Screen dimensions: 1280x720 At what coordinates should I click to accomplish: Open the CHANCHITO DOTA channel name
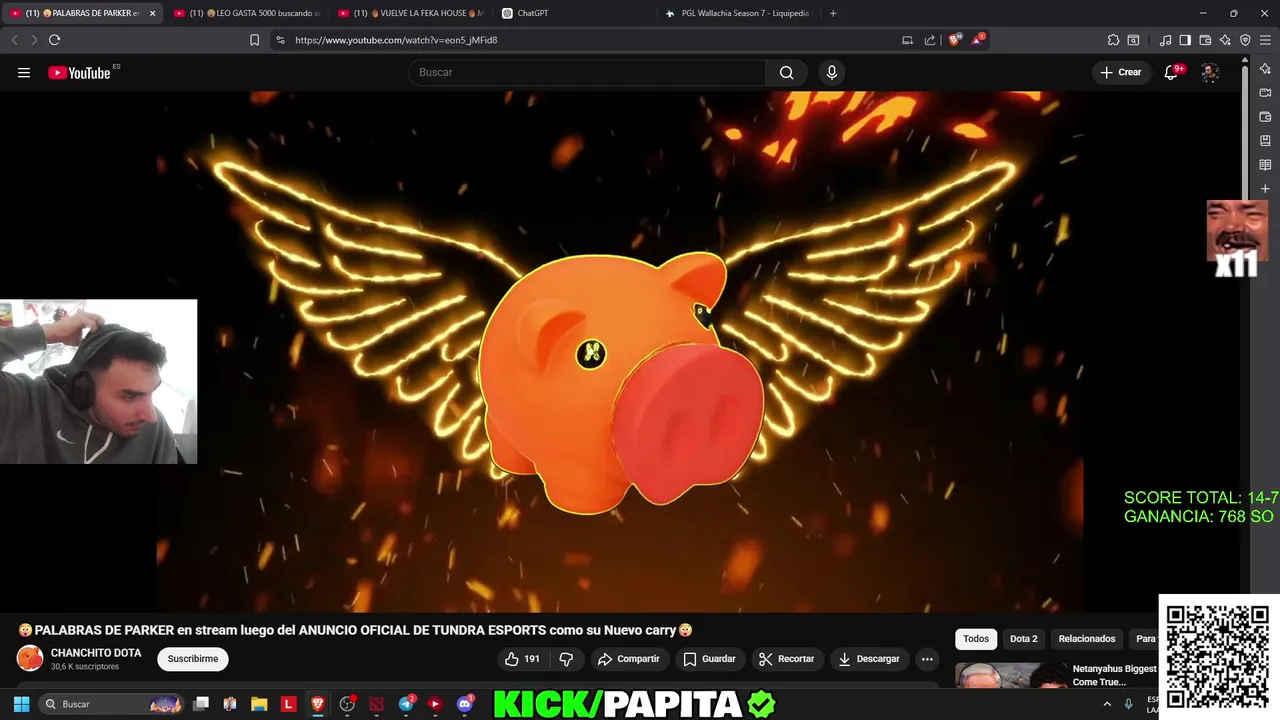point(96,653)
